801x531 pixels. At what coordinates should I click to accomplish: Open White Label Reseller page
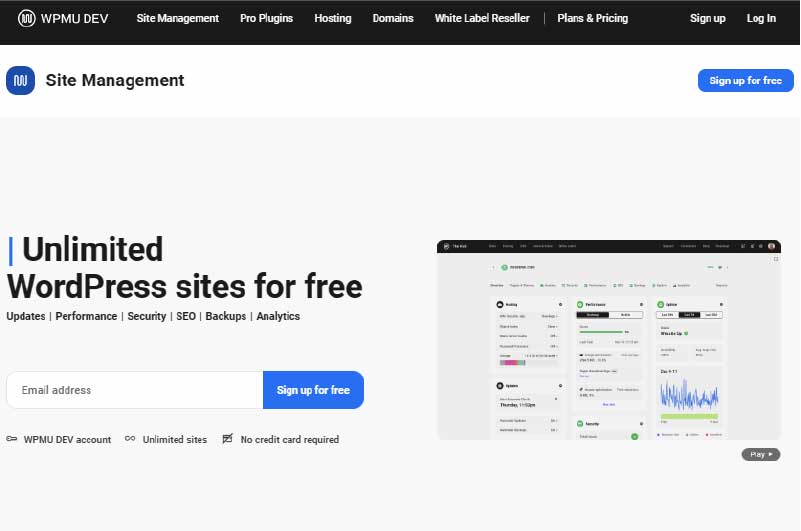click(x=482, y=18)
